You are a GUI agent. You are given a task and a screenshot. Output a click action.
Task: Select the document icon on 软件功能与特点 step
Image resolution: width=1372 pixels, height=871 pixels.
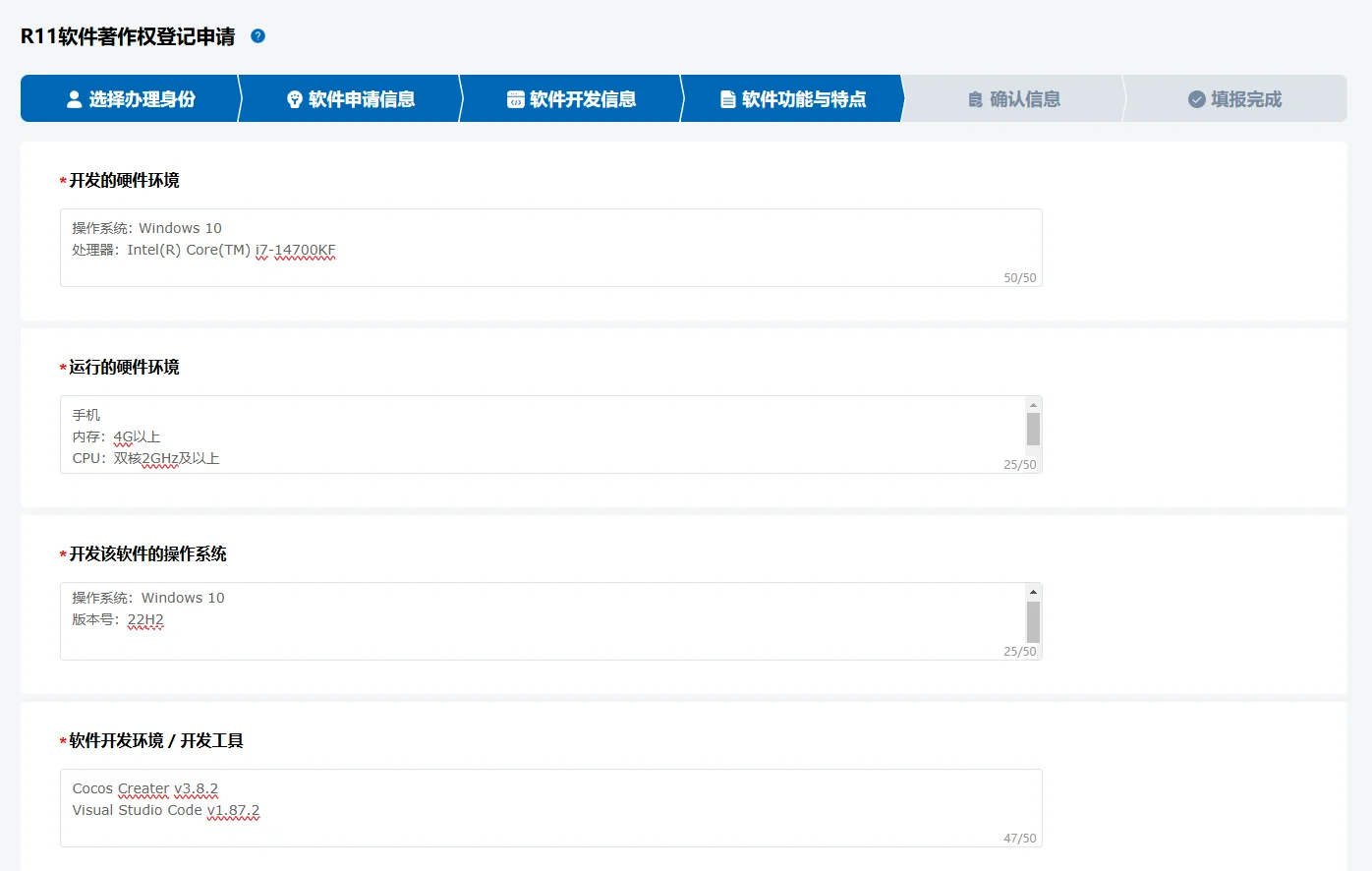(x=727, y=98)
